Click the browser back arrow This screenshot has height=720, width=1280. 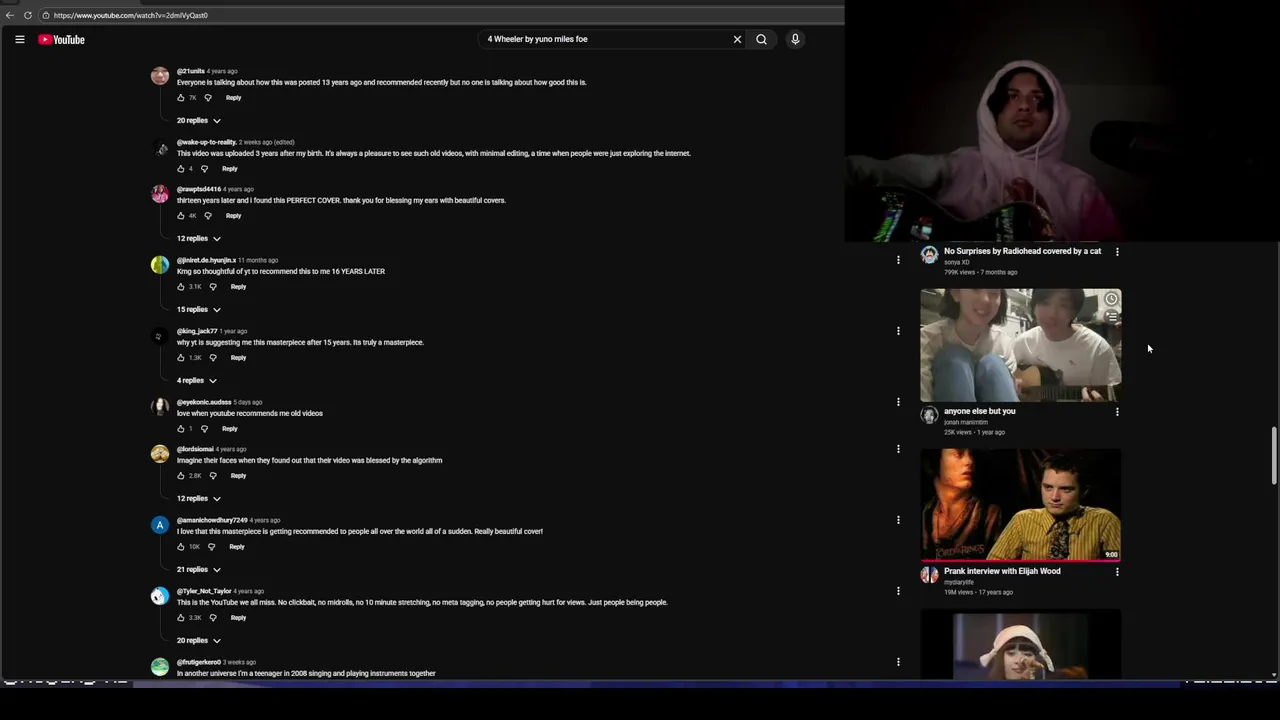pyautogui.click(x=10, y=15)
